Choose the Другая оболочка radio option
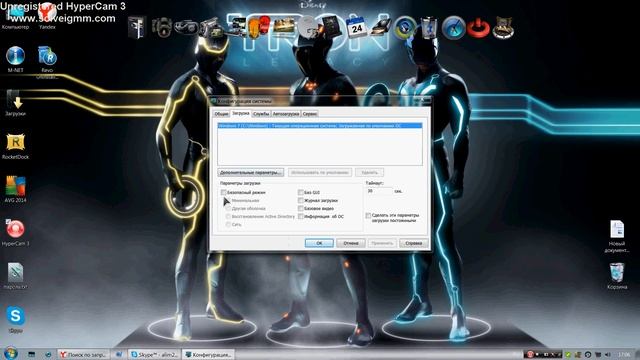640x360 pixels. 228,209
